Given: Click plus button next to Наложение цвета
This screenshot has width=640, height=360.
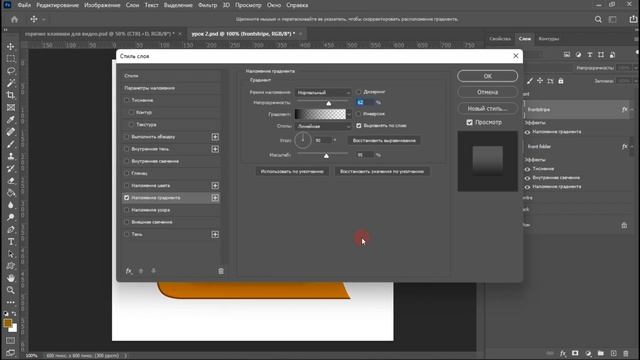Looking at the screenshot, I should (x=215, y=186).
